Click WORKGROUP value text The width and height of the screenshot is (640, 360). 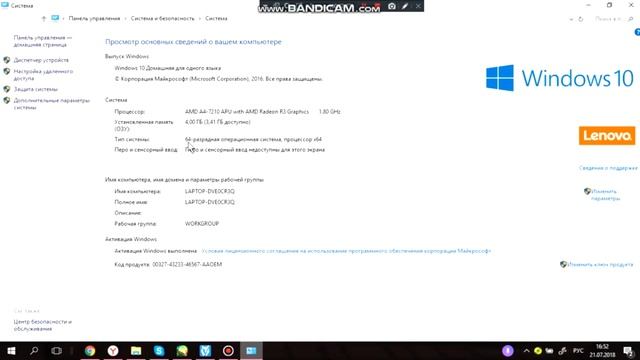coord(202,224)
